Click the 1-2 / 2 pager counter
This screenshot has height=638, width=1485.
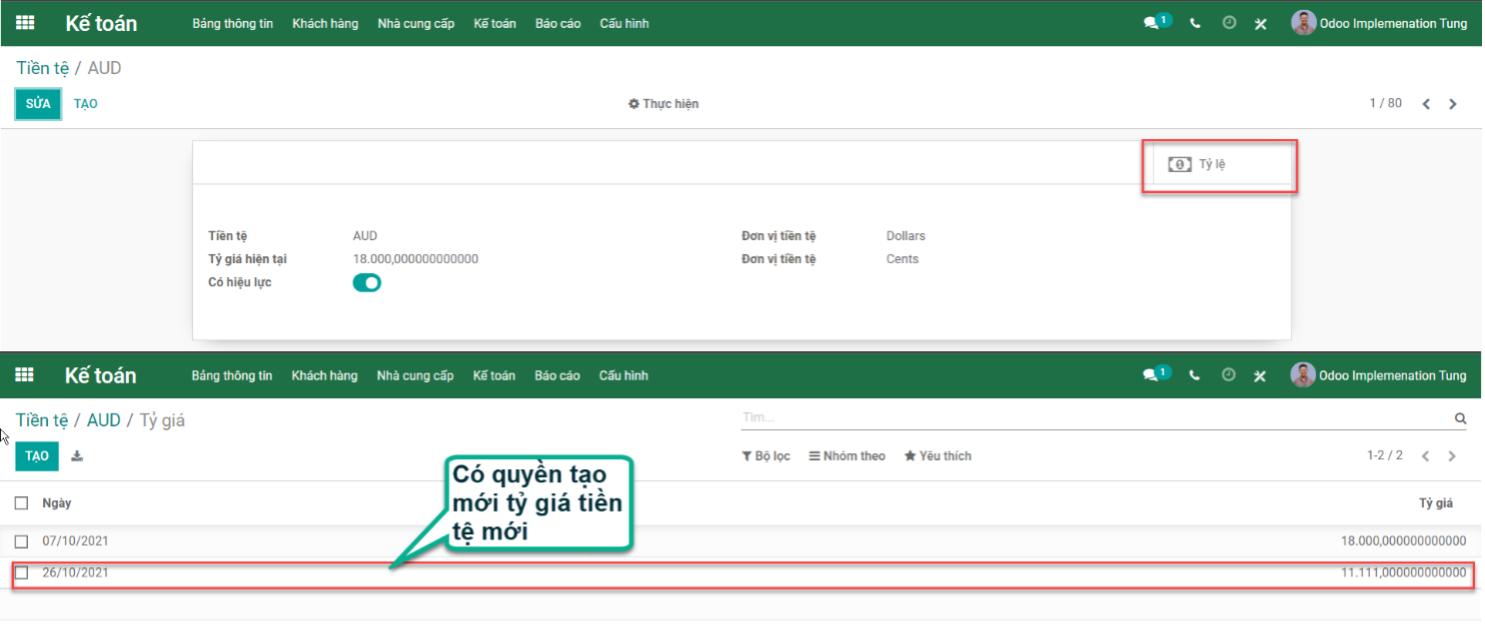(1385, 456)
